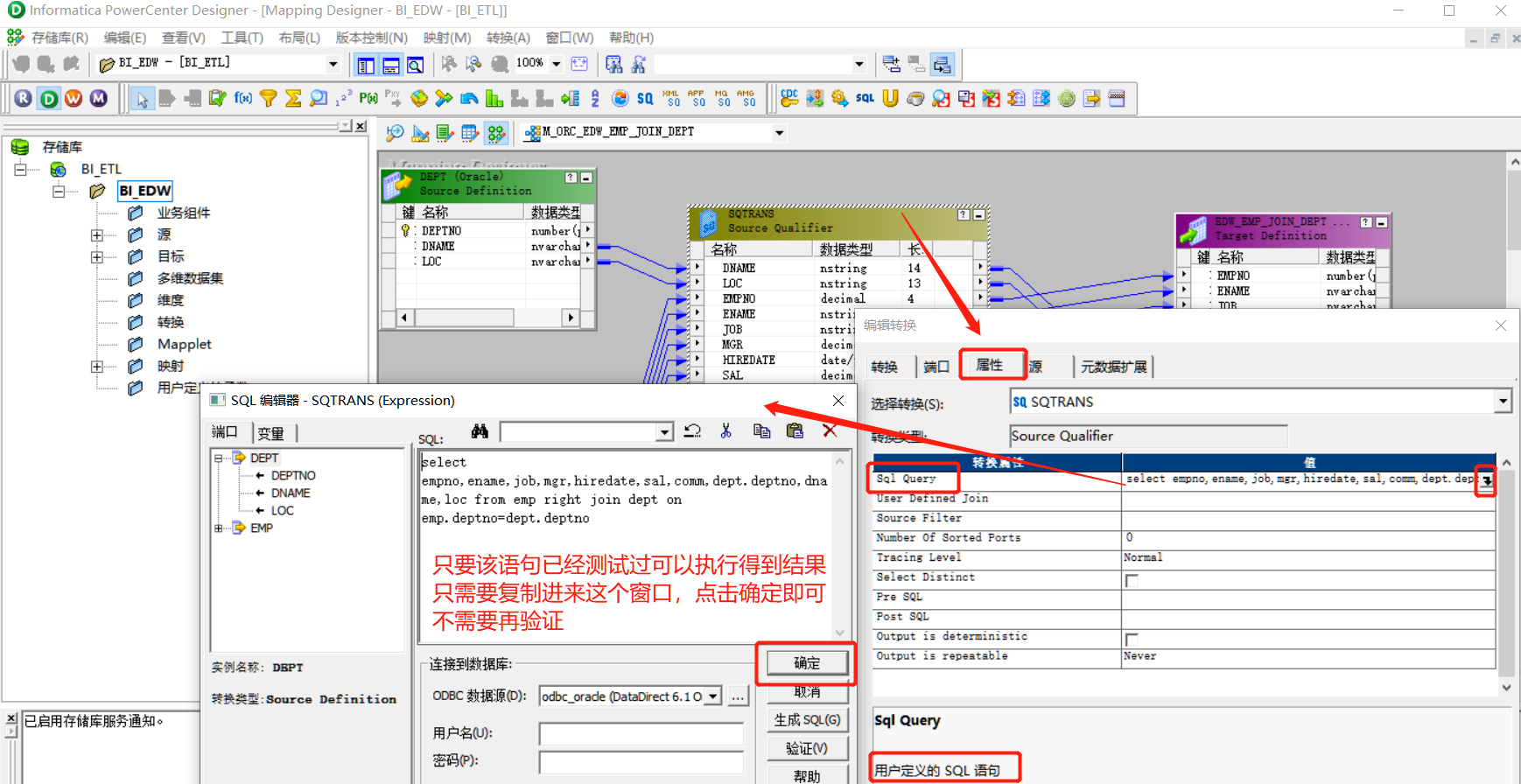Click the 用户名(U) input field
This screenshot has height=784, width=1521.
coord(641,734)
